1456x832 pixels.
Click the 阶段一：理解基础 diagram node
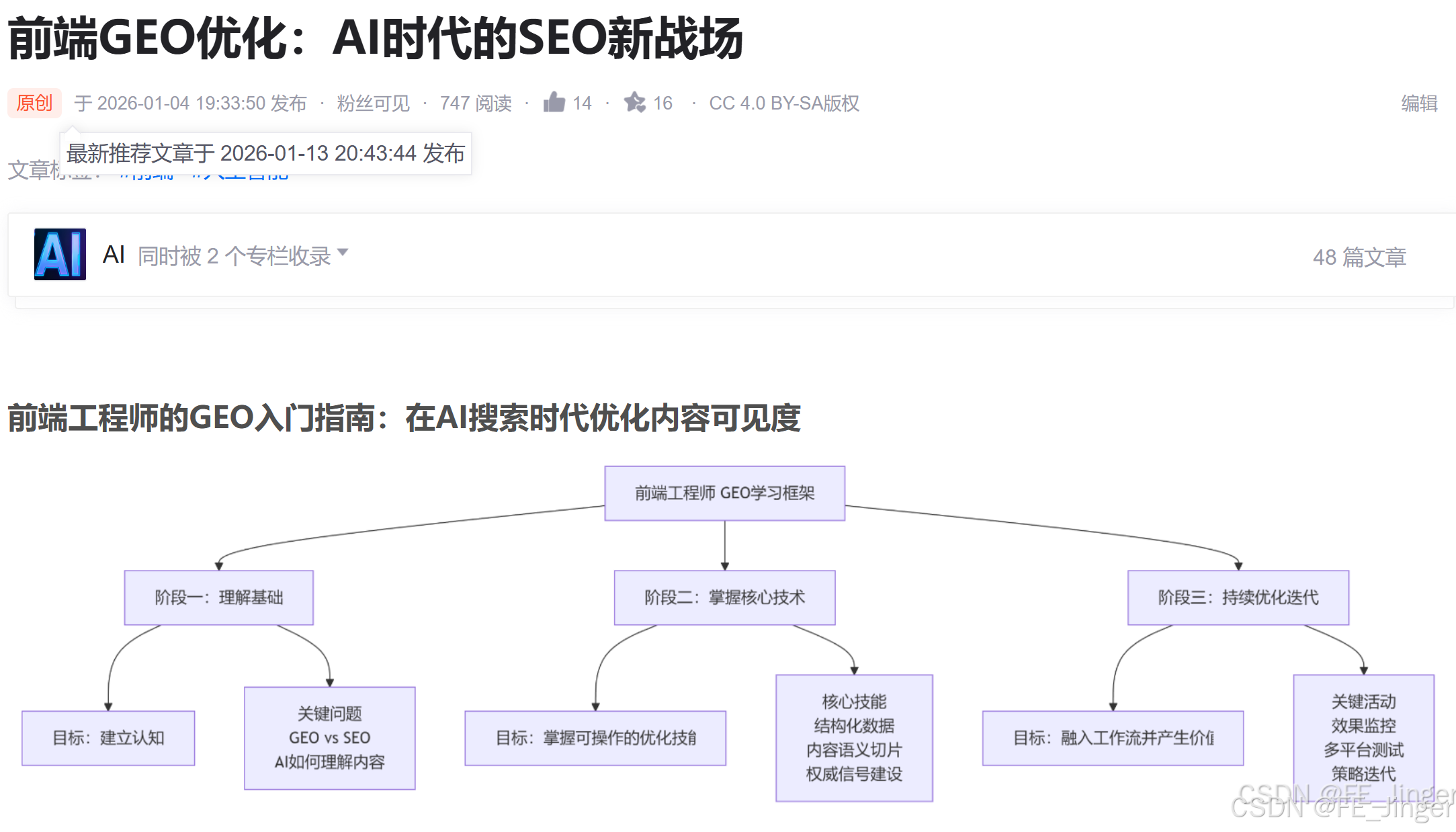pos(218,597)
